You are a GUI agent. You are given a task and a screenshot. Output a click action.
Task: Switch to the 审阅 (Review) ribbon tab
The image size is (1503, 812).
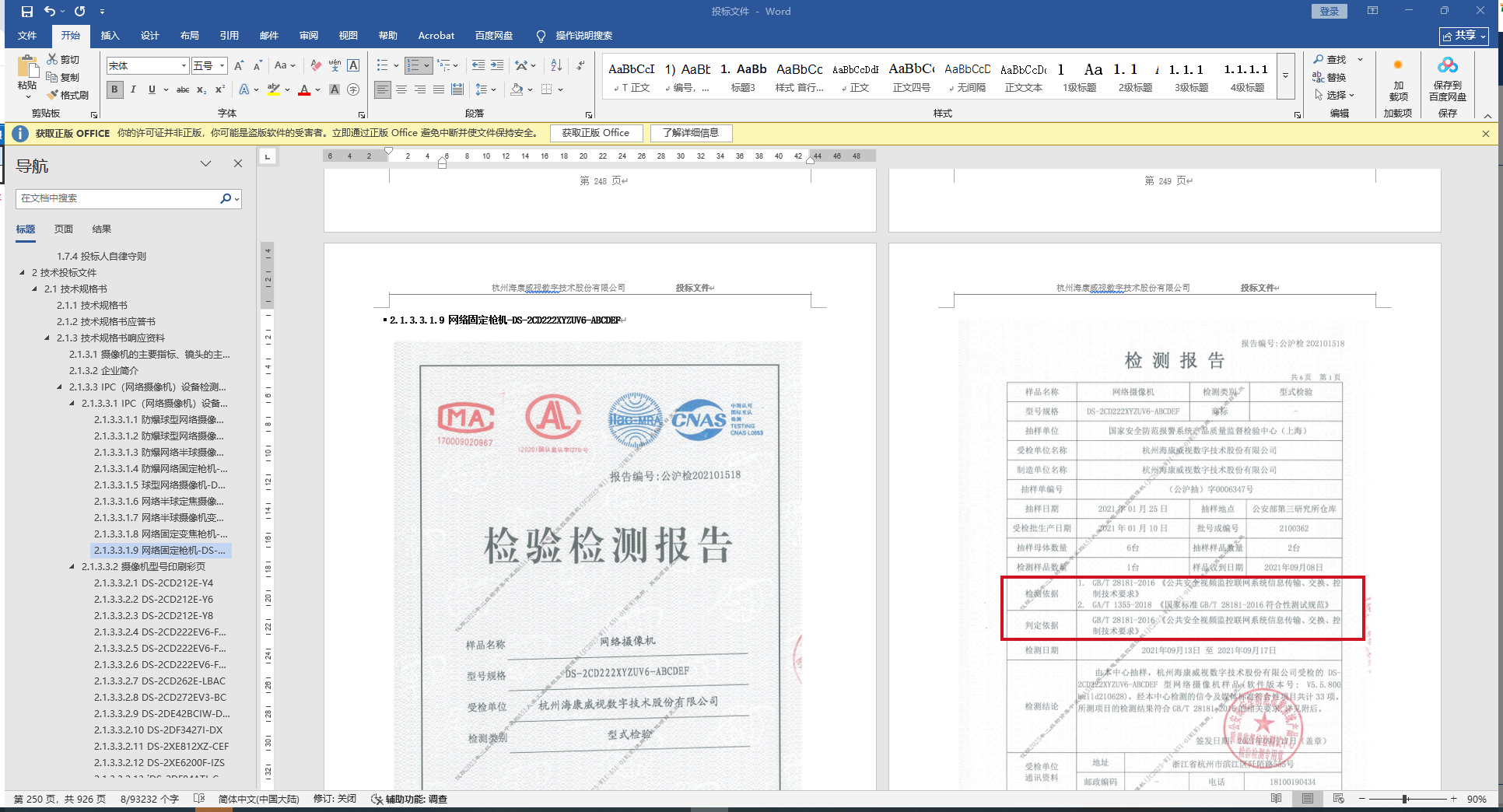click(309, 36)
